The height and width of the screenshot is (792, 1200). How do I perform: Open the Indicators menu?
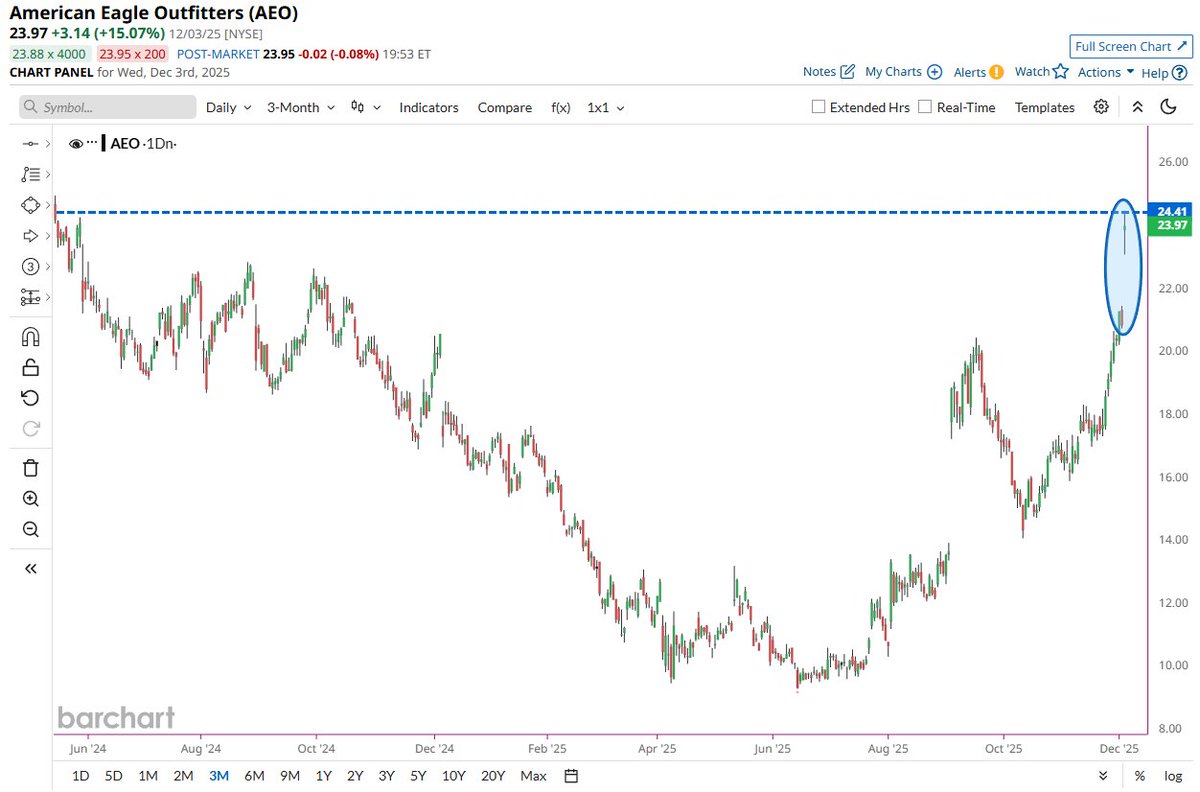pos(429,107)
